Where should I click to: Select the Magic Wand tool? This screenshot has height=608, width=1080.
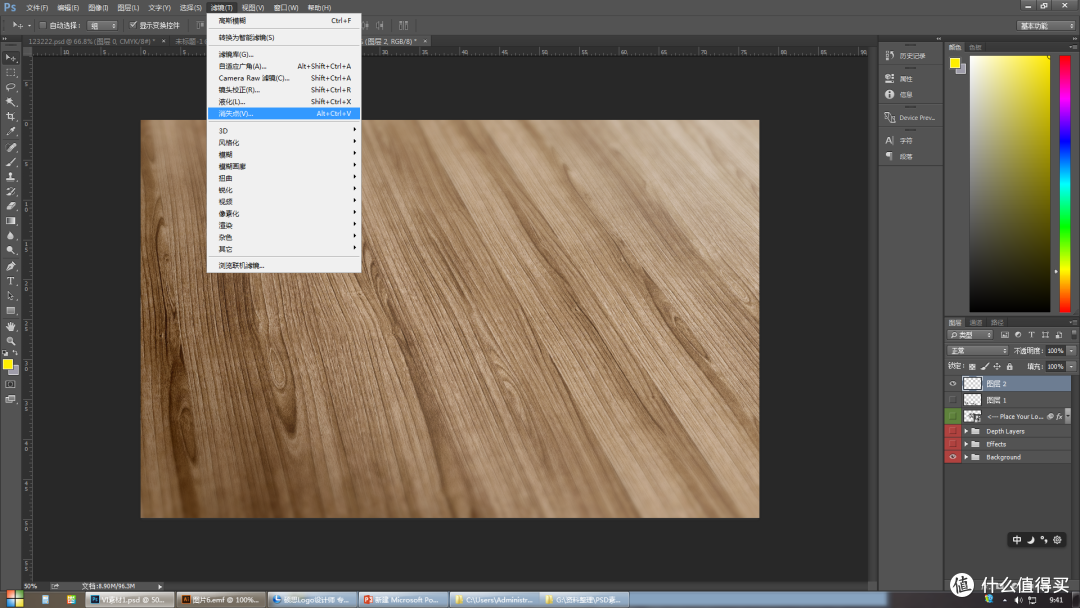(10, 102)
